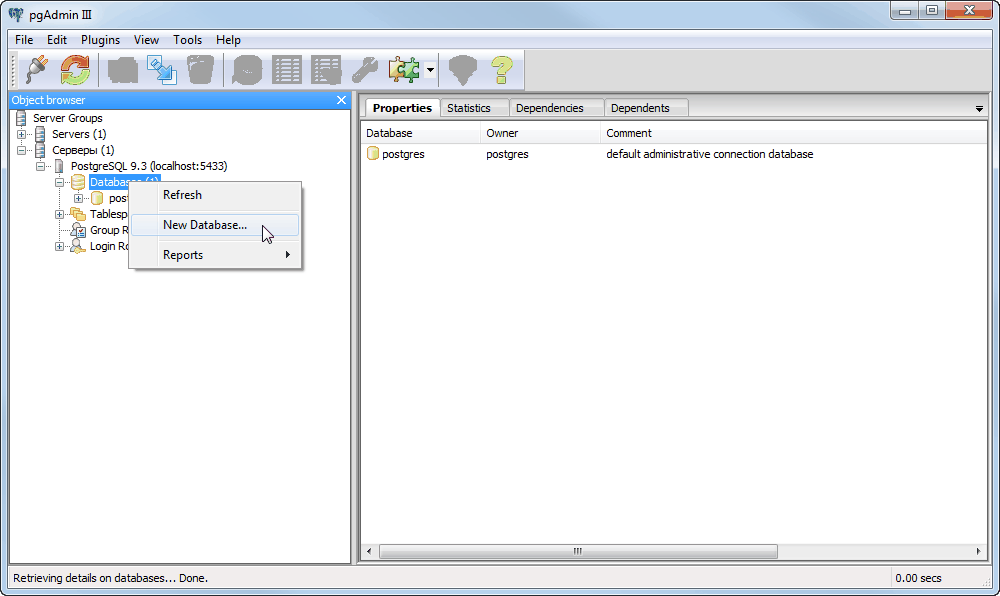Click the orange Refresh icon in the toolbar

[x=75, y=70]
